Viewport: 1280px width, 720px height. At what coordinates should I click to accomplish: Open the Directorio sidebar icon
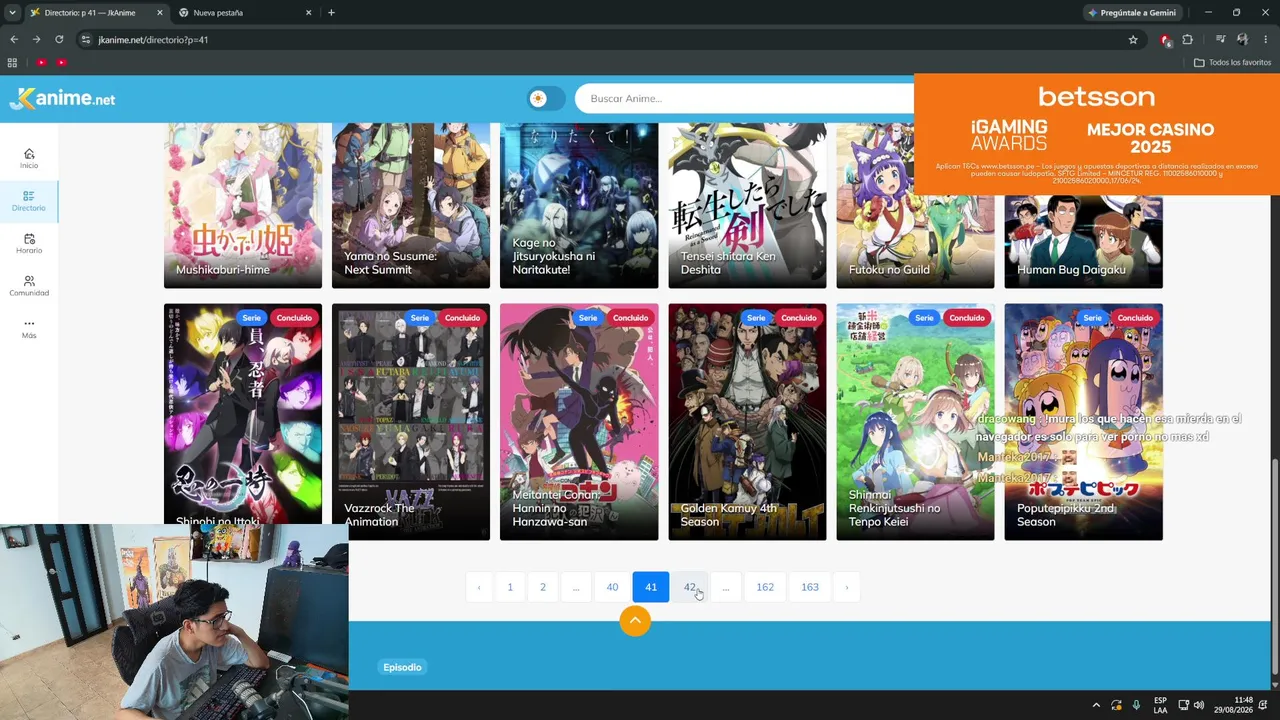pos(29,201)
